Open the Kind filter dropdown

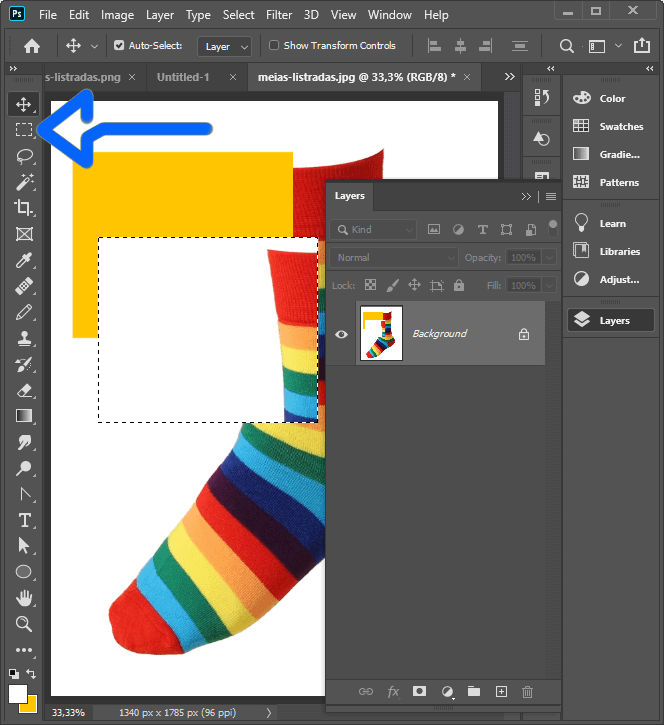pos(373,229)
